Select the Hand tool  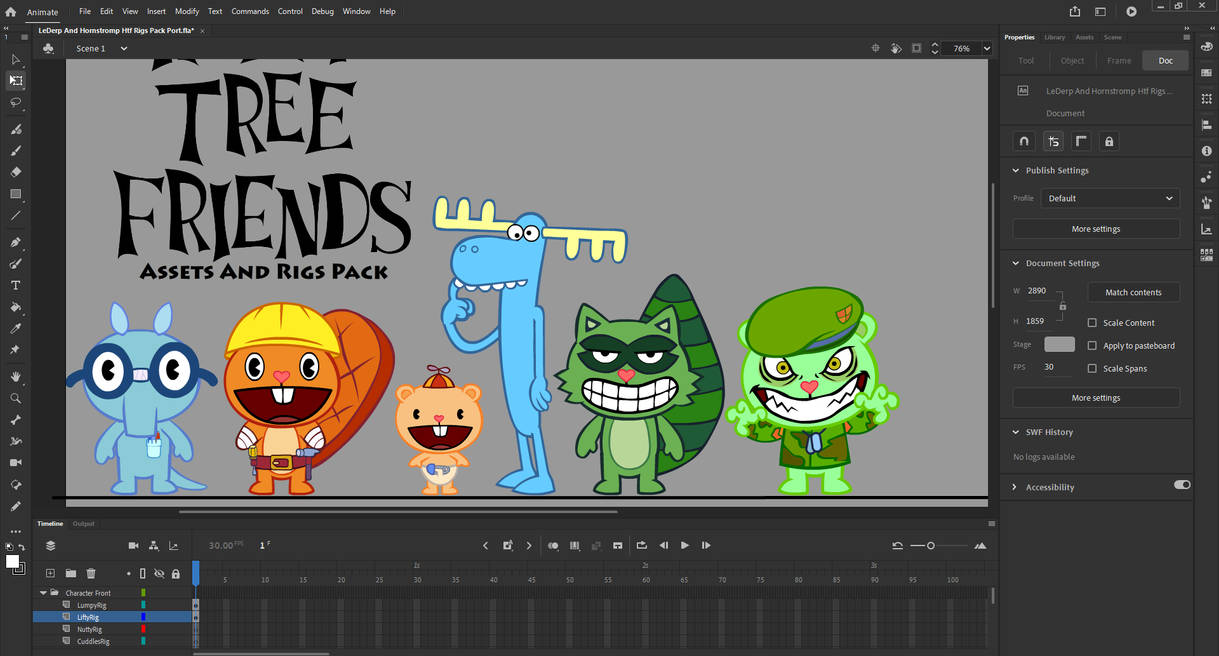pyautogui.click(x=15, y=377)
